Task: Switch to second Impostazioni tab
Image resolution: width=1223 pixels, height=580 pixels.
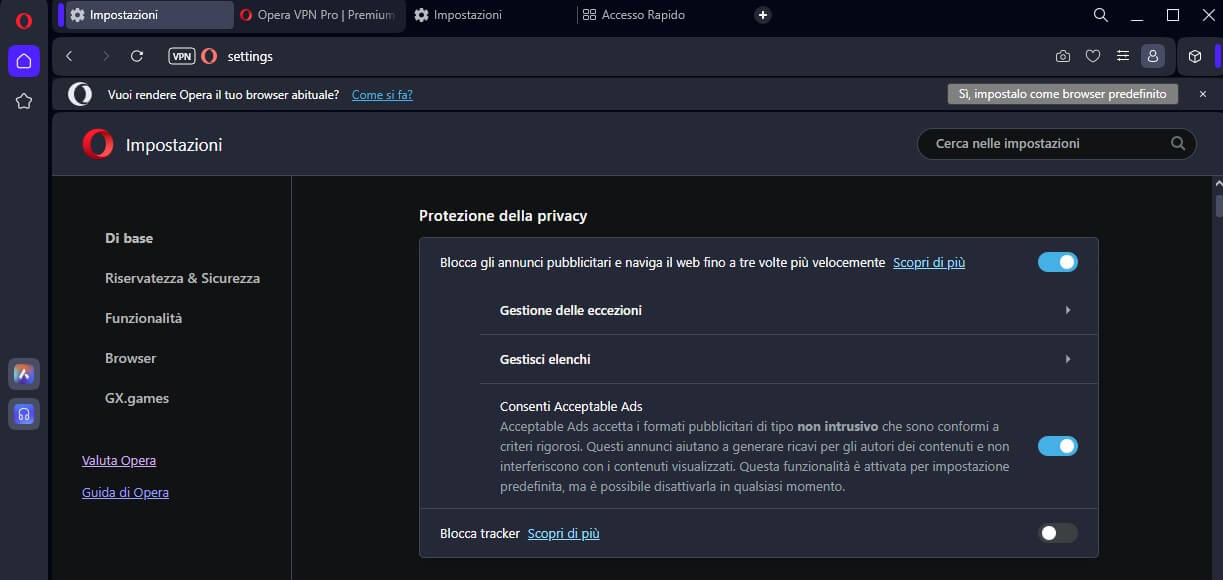Action: pos(490,15)
